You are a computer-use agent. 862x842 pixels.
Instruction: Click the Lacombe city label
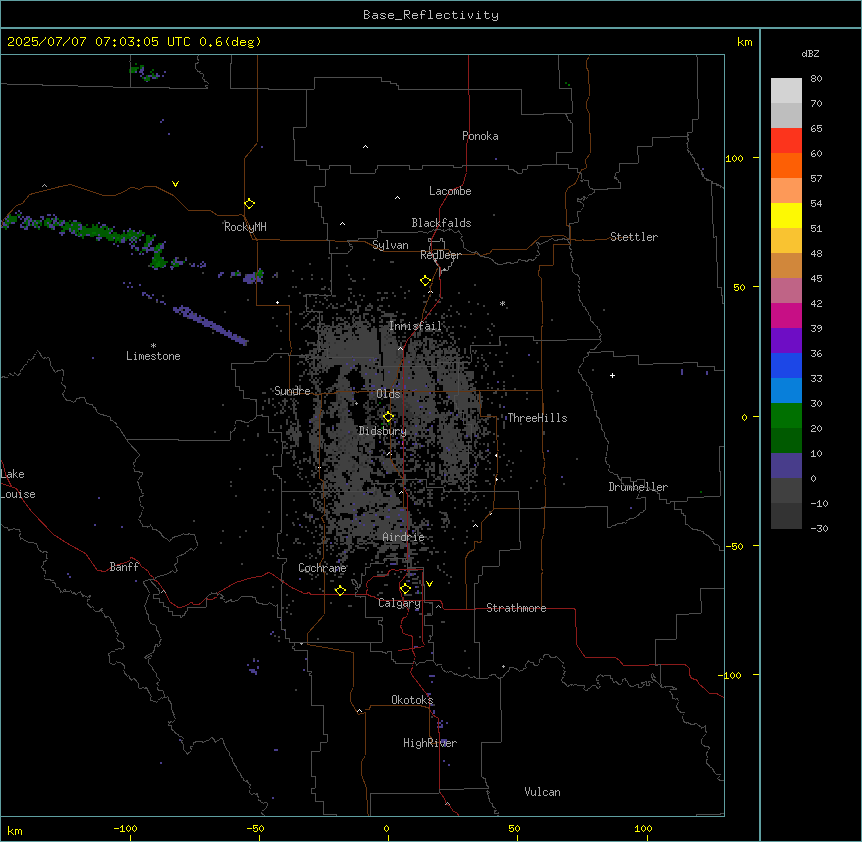click(450, 191)
